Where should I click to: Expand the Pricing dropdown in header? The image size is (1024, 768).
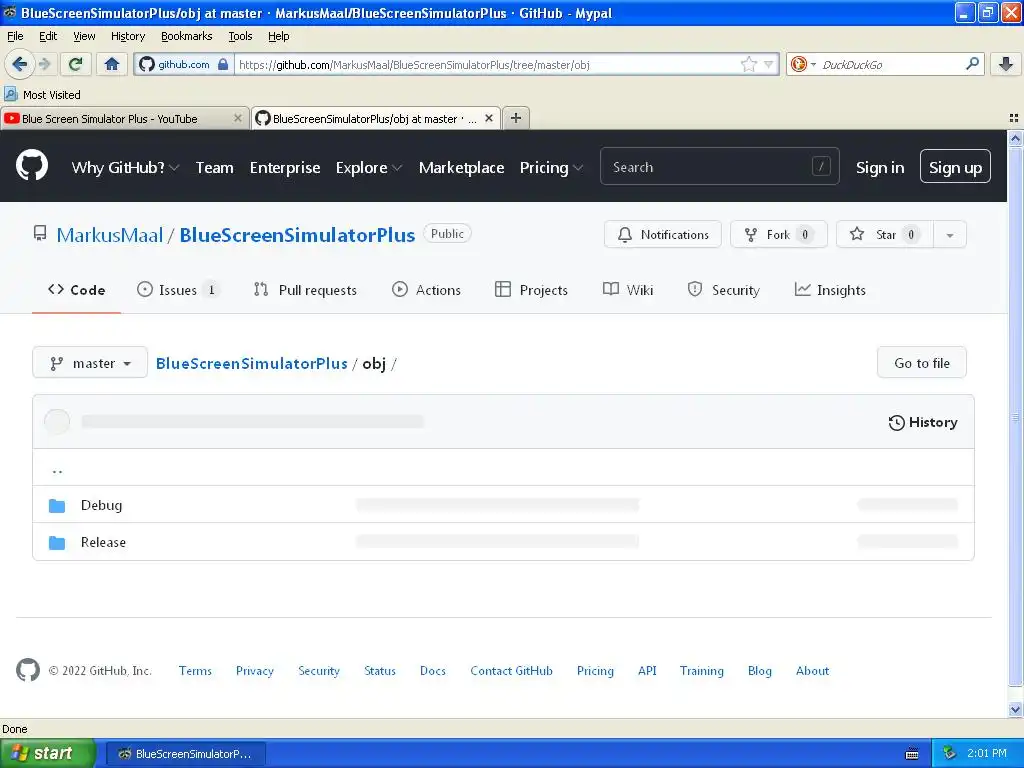tap(551, 167)
